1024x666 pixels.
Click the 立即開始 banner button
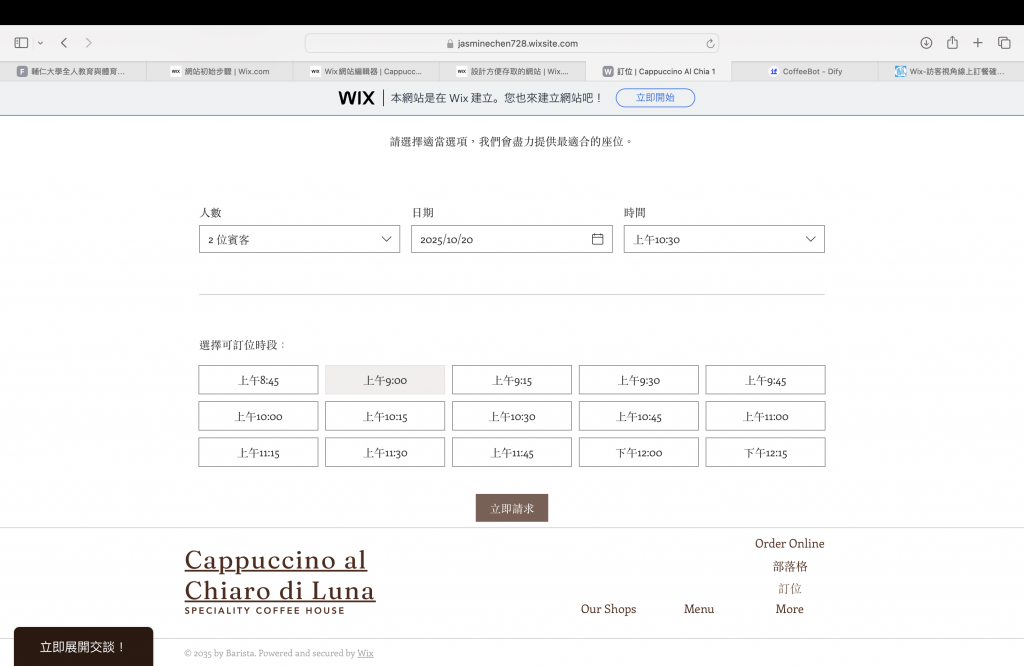tap(655, 98)
